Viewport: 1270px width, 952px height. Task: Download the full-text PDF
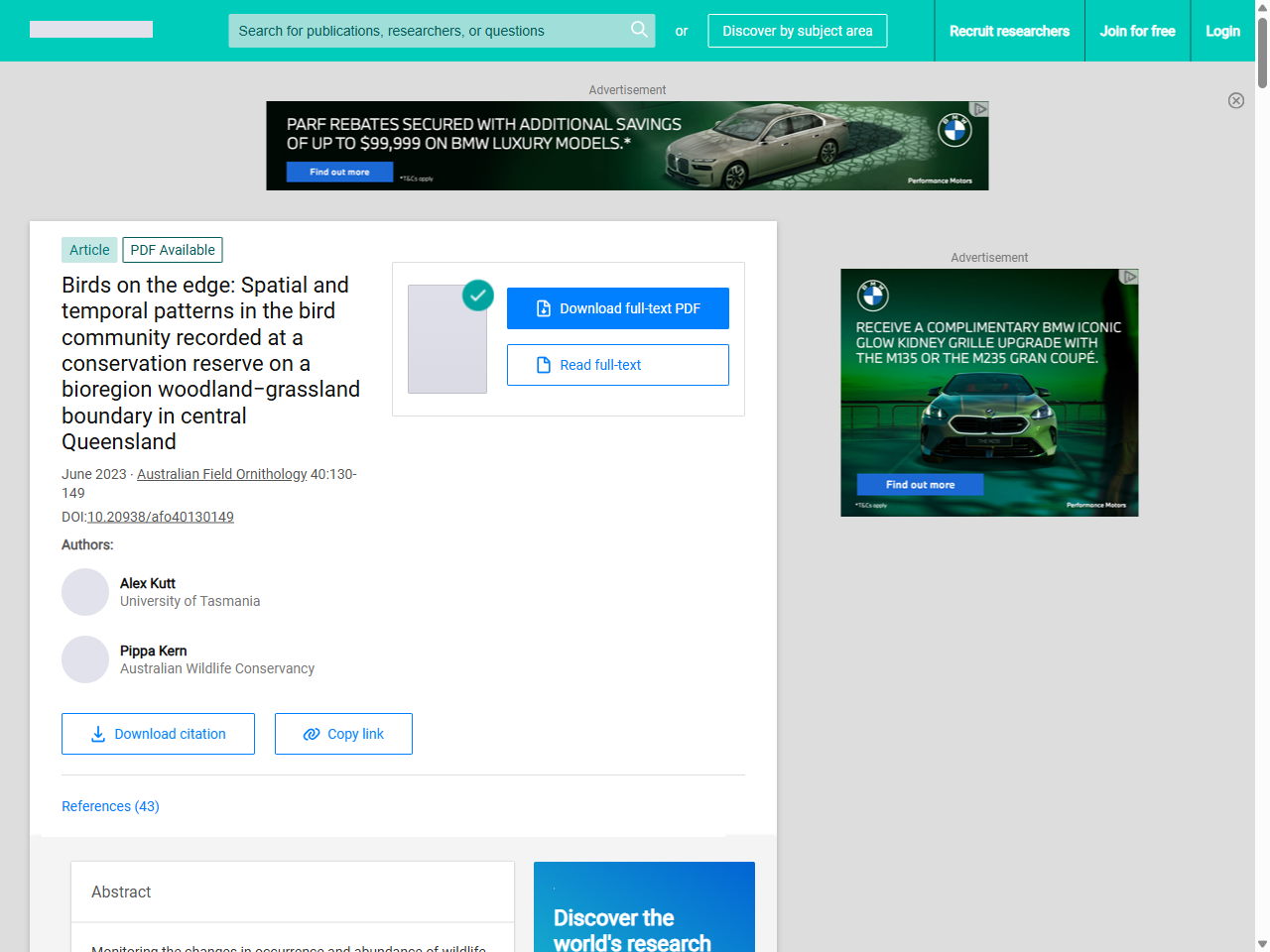(617, 308)
